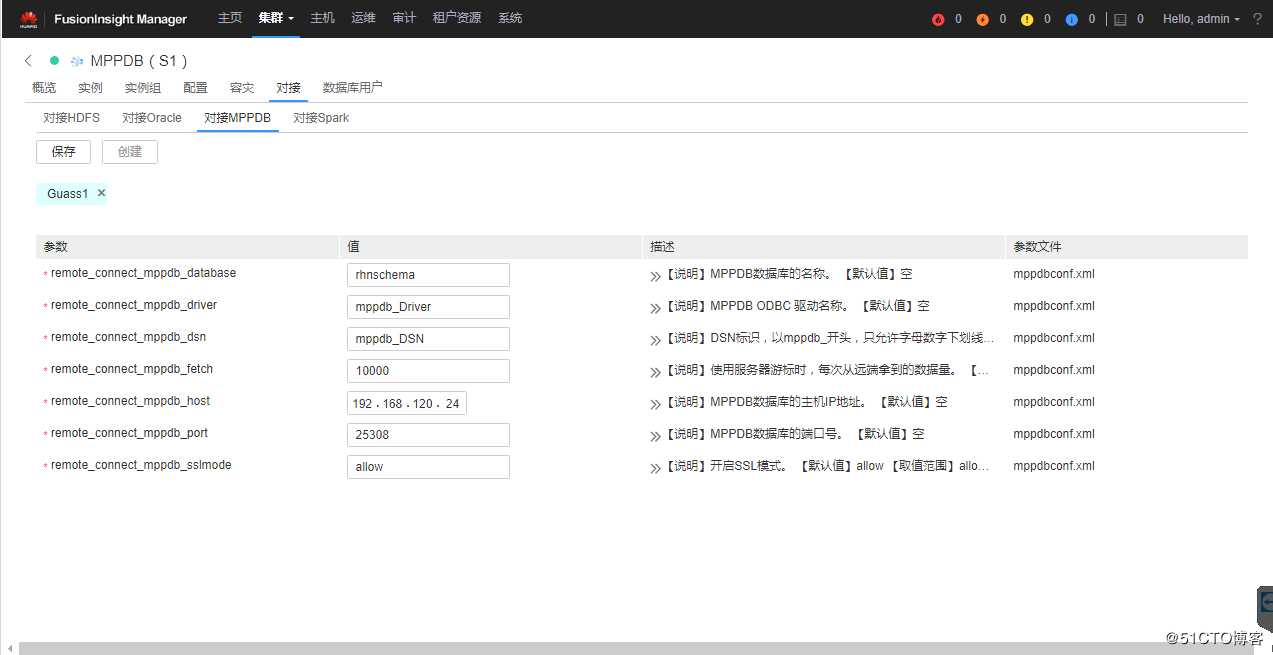Image resolution: width=1273 pixels, height=655 pixels.
Task: Expand description for remote_connect_mppdb_dsn
Action: [656, 339]
